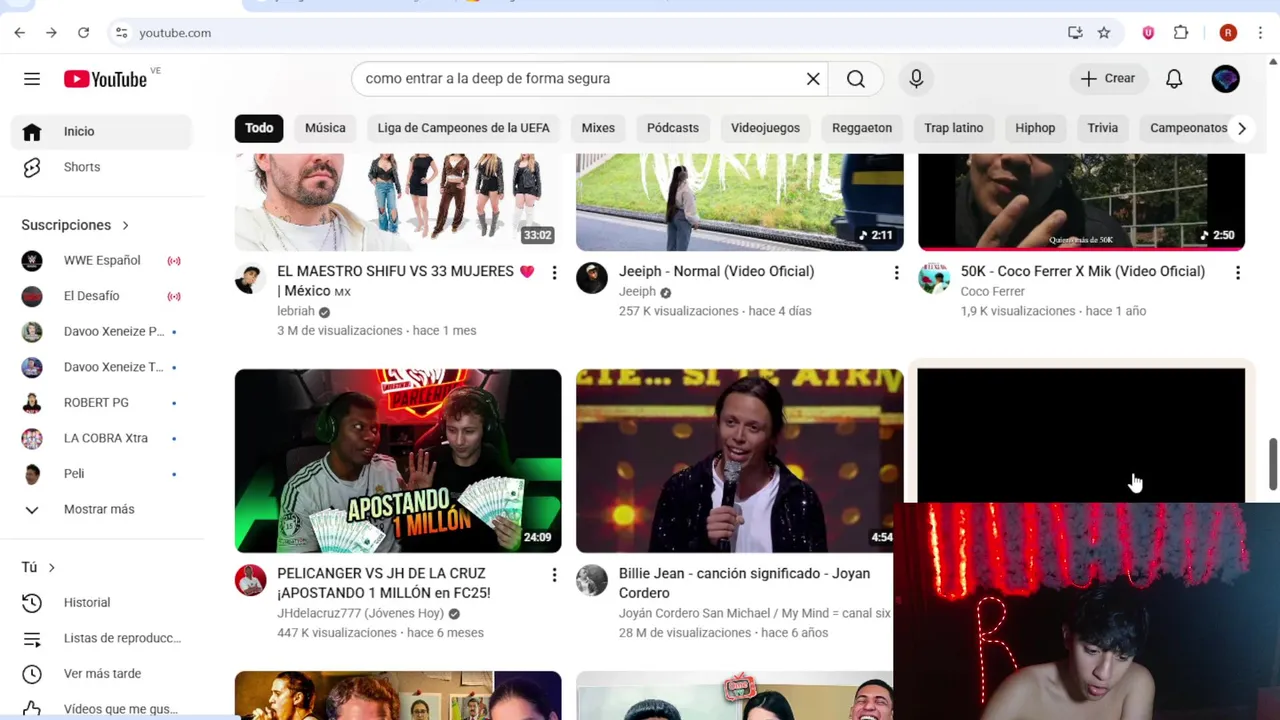Click the magnifier search button
Screen dimensions: 1280x720
coord(856,79)
